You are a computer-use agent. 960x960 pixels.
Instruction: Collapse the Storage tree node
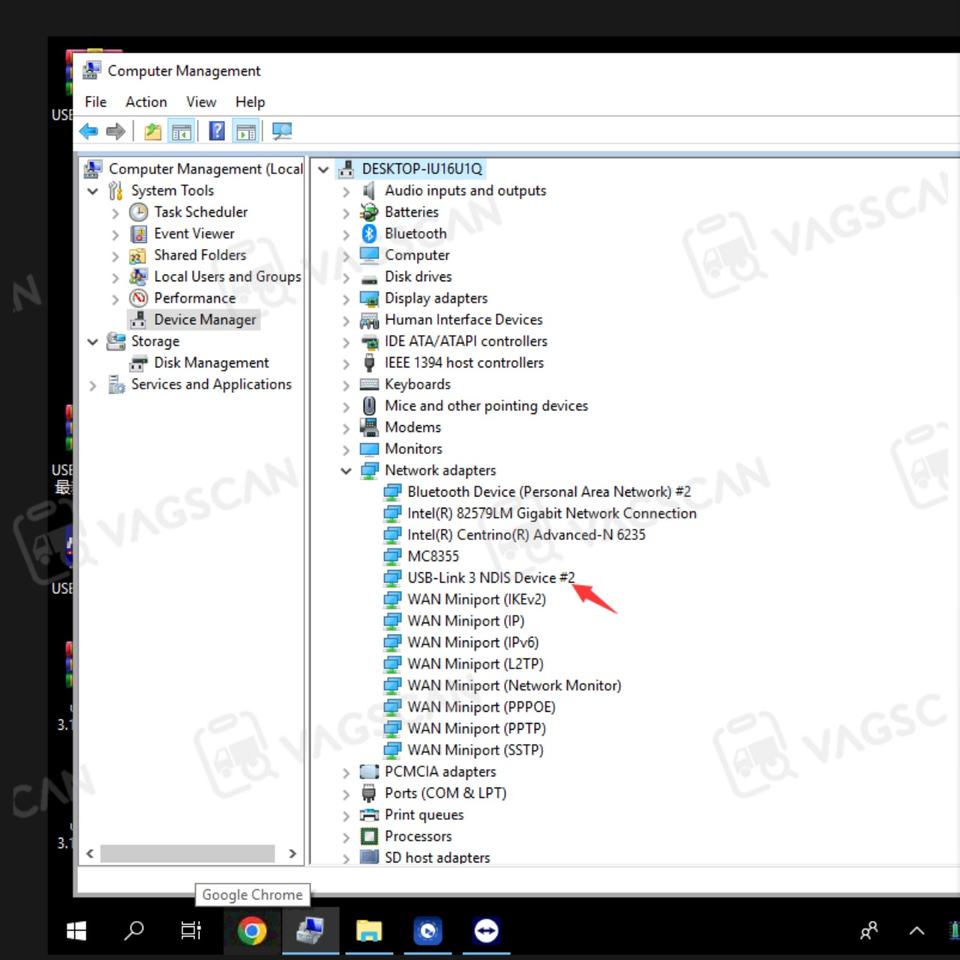click(93, 342)
